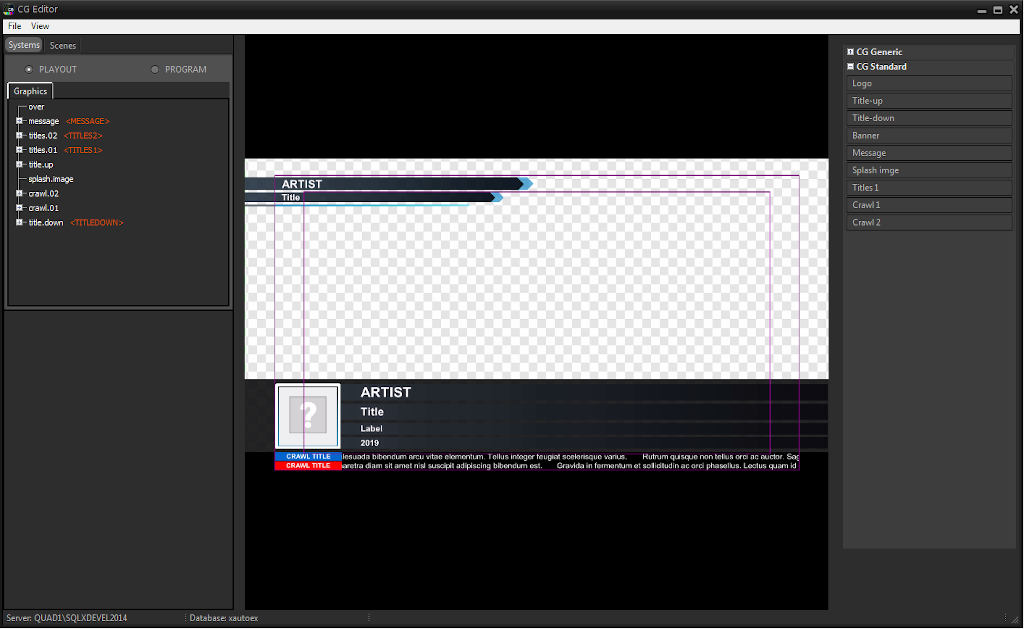The height and width of the screenshot is (629, 1024).
Task: Close the CG Editor window
Action: tap(1014, 10)
